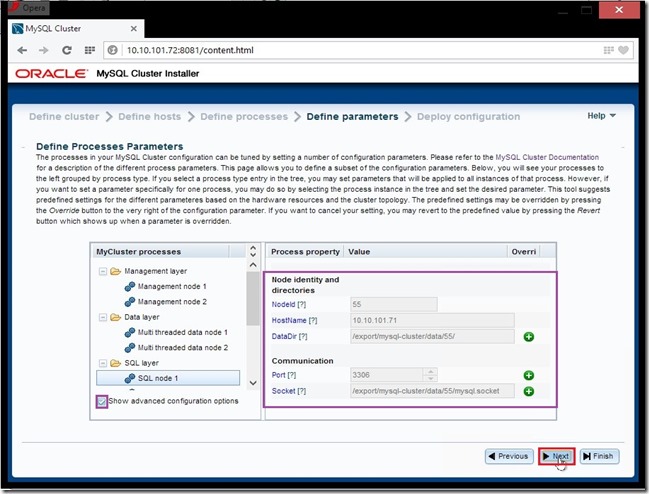Select the SQL layer tree entry

click(x=141, y=363)
